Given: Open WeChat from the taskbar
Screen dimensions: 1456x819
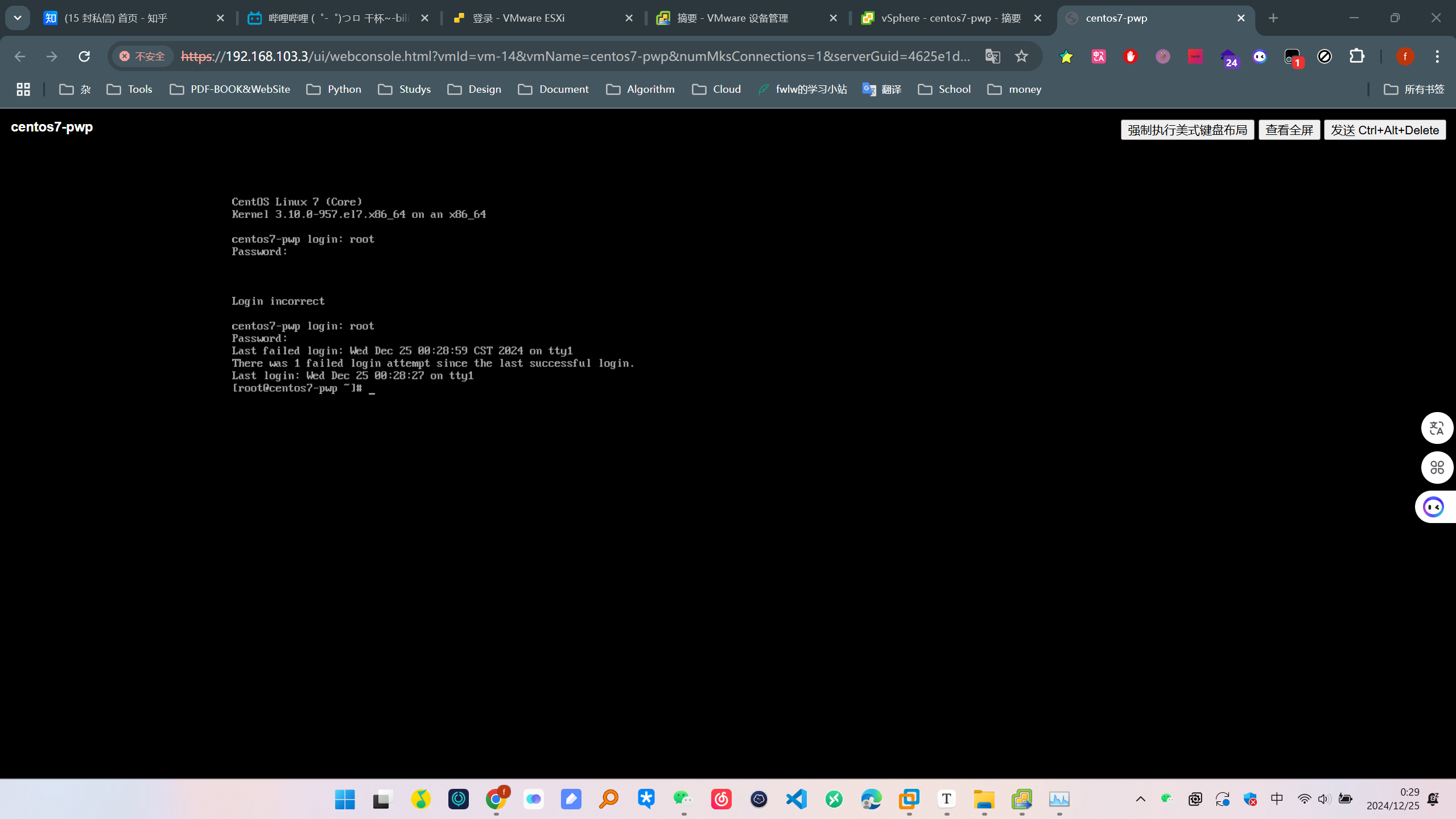Looking at the screenshot, I should 683,799.
